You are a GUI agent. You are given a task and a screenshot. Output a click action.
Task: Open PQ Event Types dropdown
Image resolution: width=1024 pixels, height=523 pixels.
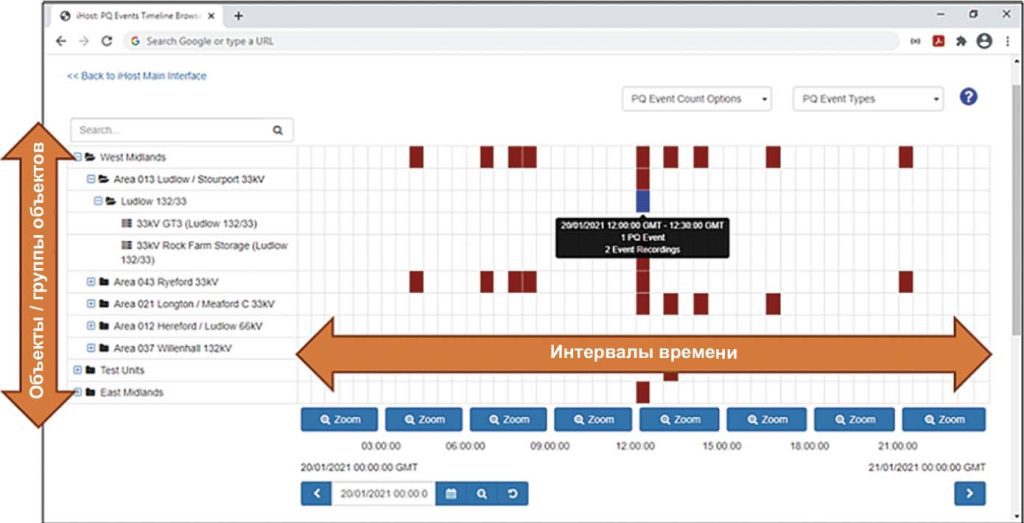point(867,99)
